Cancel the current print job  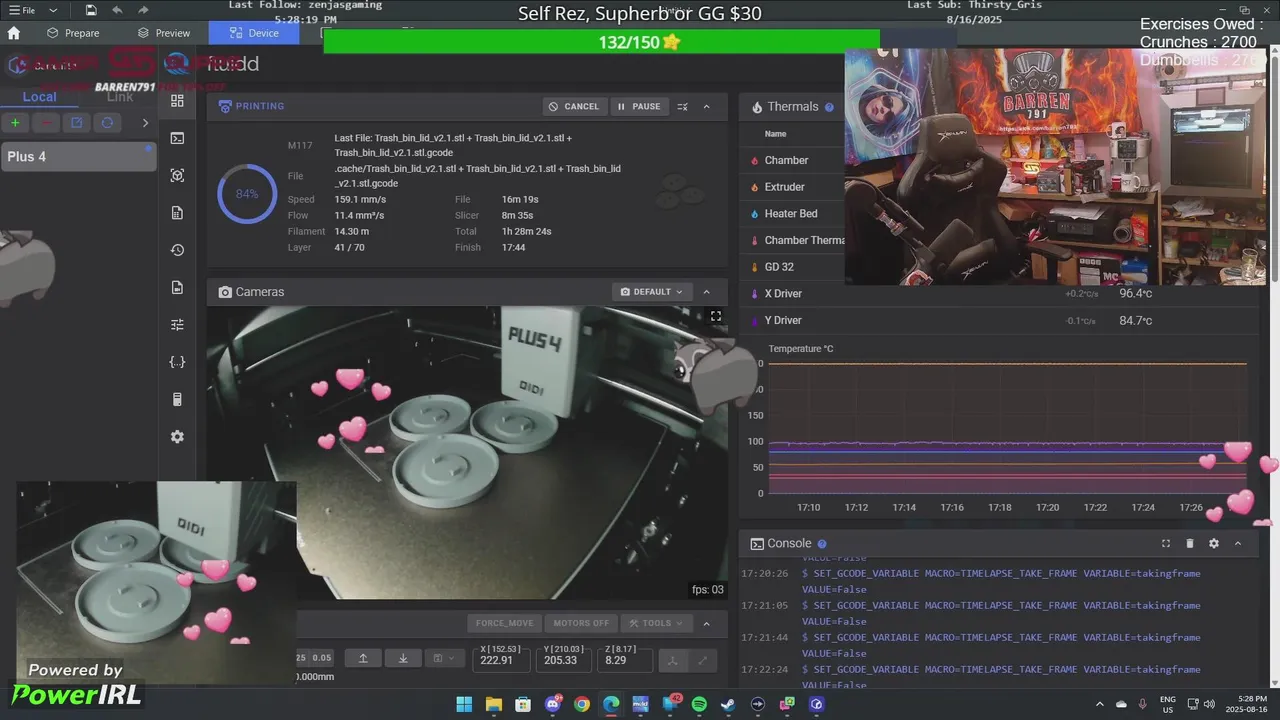tap(574, 106)
